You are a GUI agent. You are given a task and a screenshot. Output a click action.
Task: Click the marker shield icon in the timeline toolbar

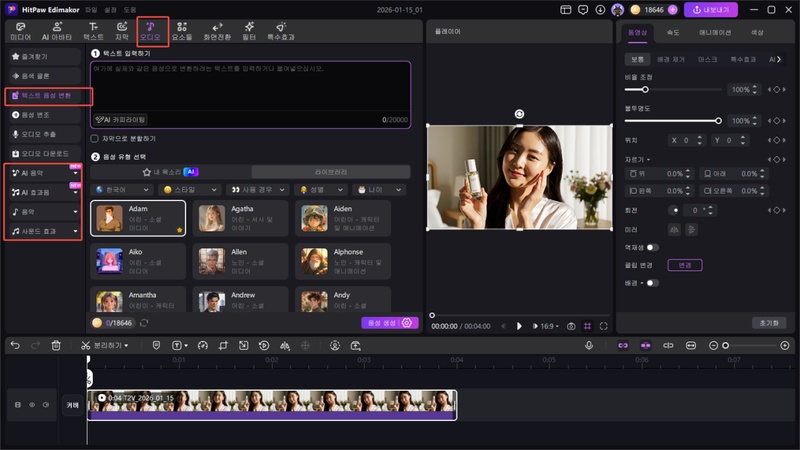(156, 345)
